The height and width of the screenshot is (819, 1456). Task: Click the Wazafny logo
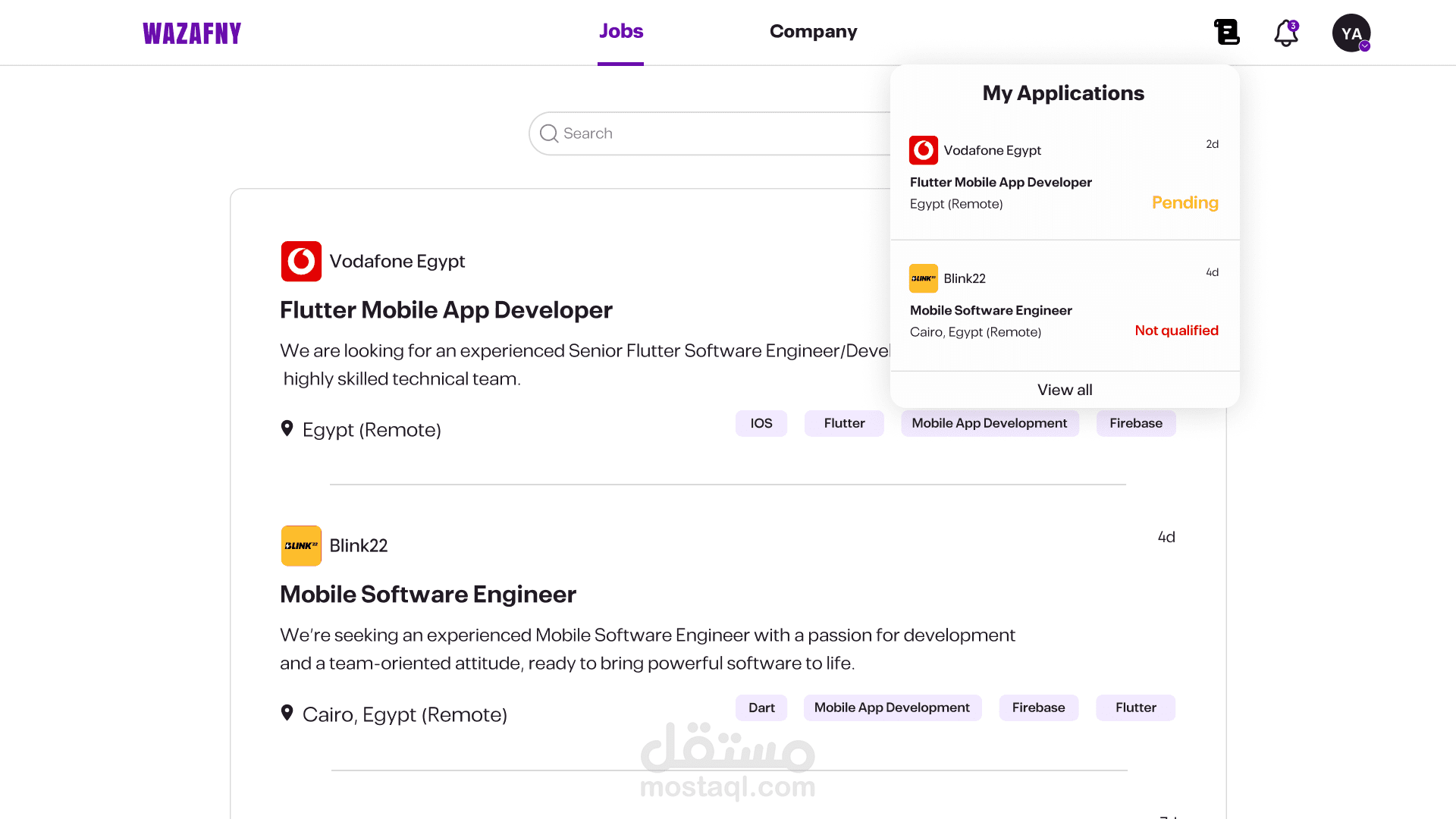pos(192,33)
